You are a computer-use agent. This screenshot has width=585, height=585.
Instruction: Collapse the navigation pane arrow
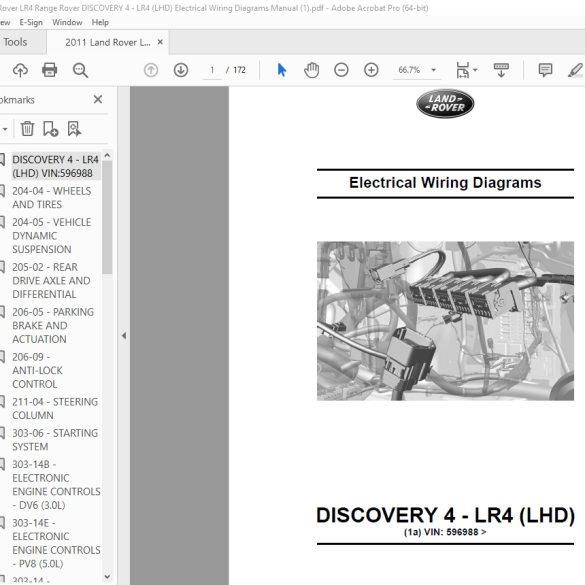(x=124, y=336)
